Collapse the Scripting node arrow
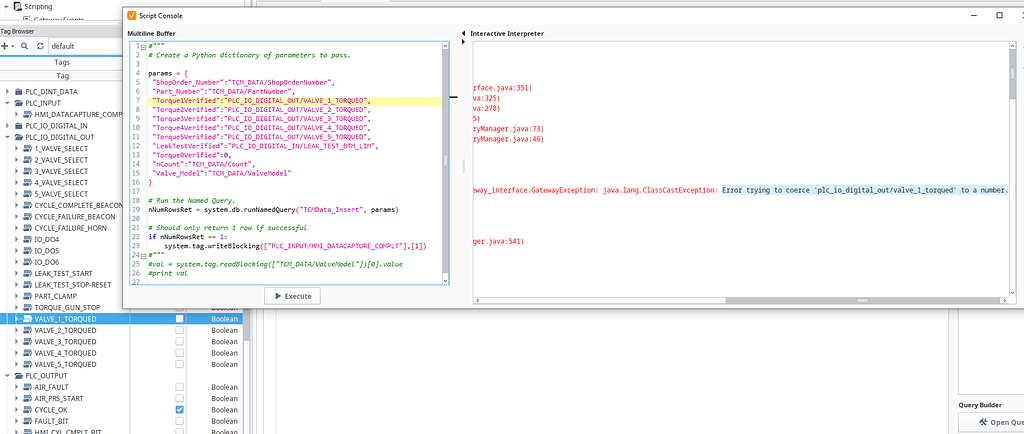Image resolution: width=1024 pixels, height=434 pixels. 7,7
